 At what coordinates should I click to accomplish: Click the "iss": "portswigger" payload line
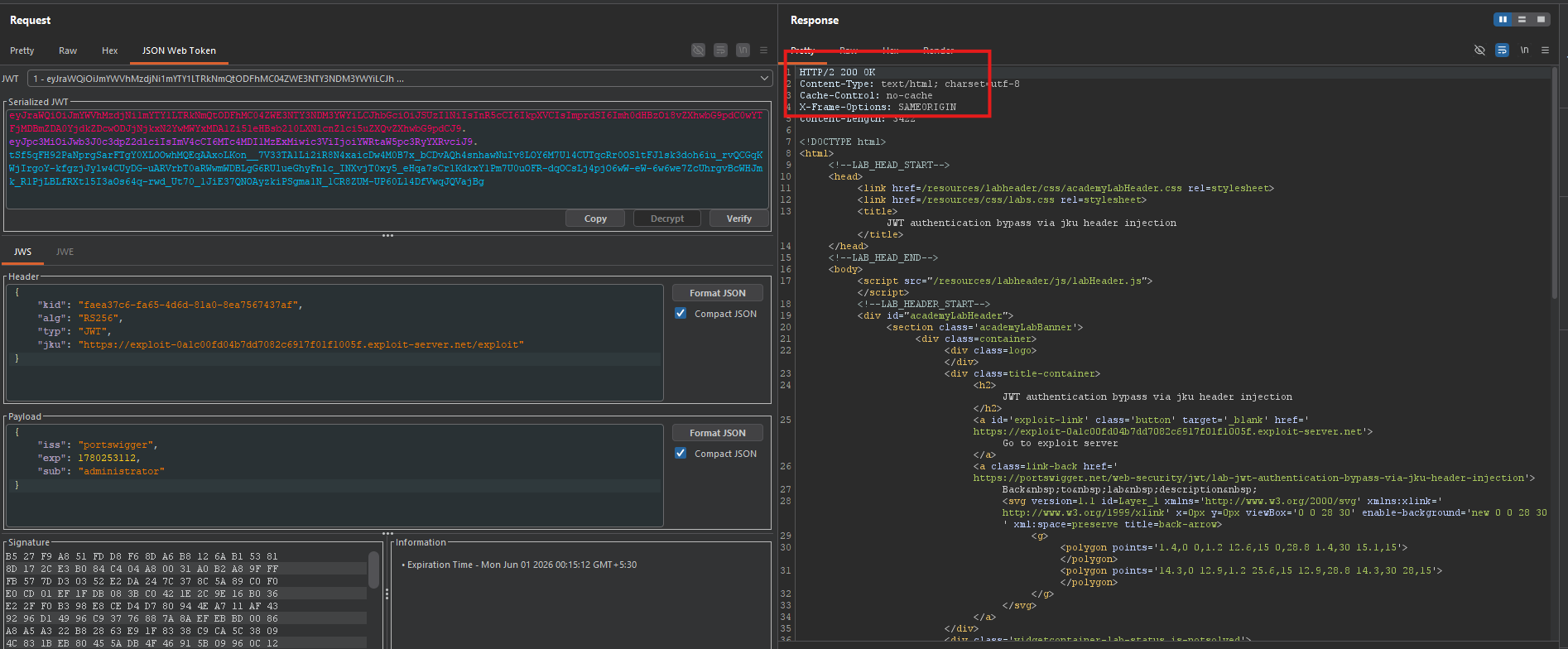click(97, 445)
